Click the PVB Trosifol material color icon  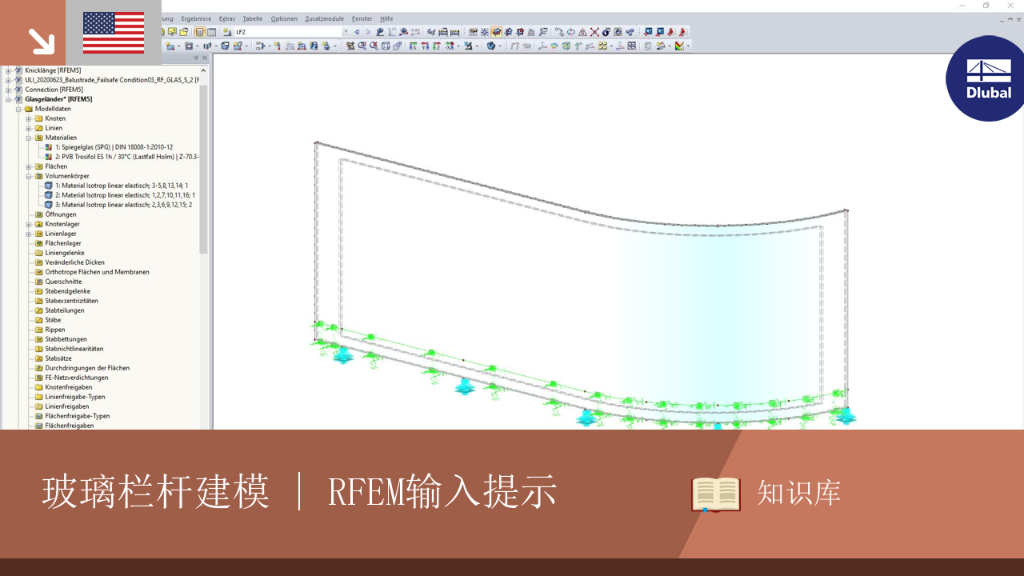48,157
